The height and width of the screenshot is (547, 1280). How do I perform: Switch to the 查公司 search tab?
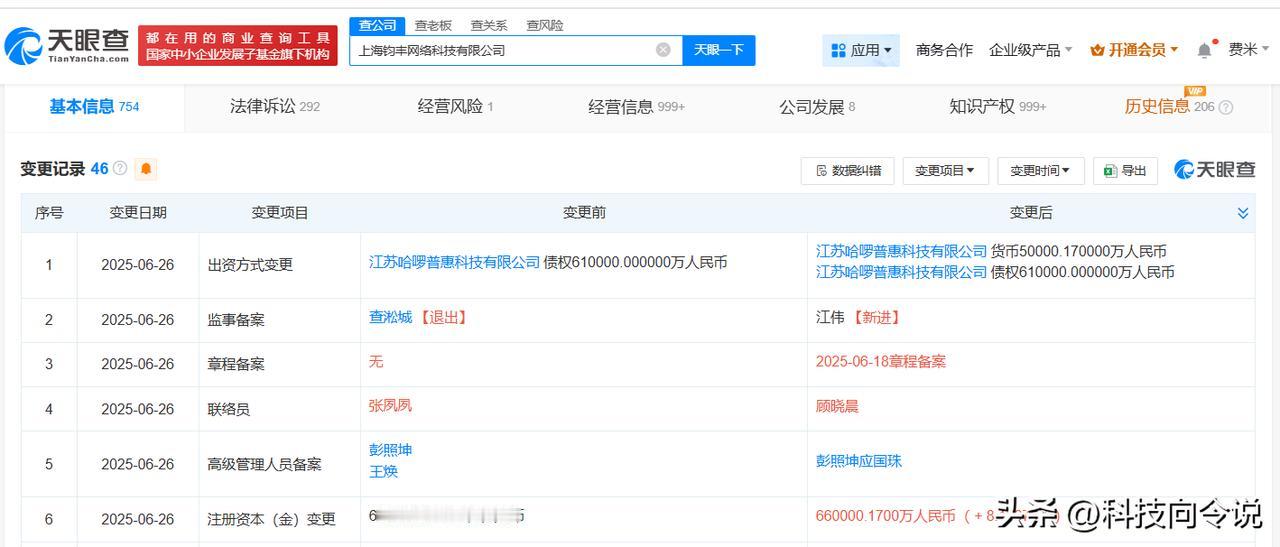tap(378, 26)
